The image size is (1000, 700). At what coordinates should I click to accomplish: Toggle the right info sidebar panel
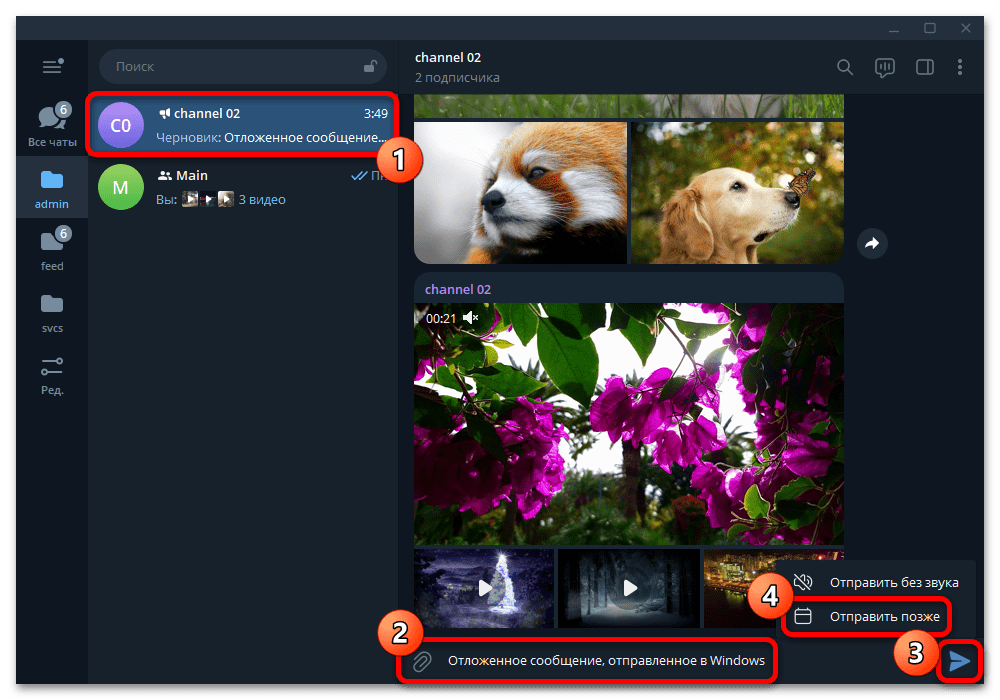click(x=925, y=67)
